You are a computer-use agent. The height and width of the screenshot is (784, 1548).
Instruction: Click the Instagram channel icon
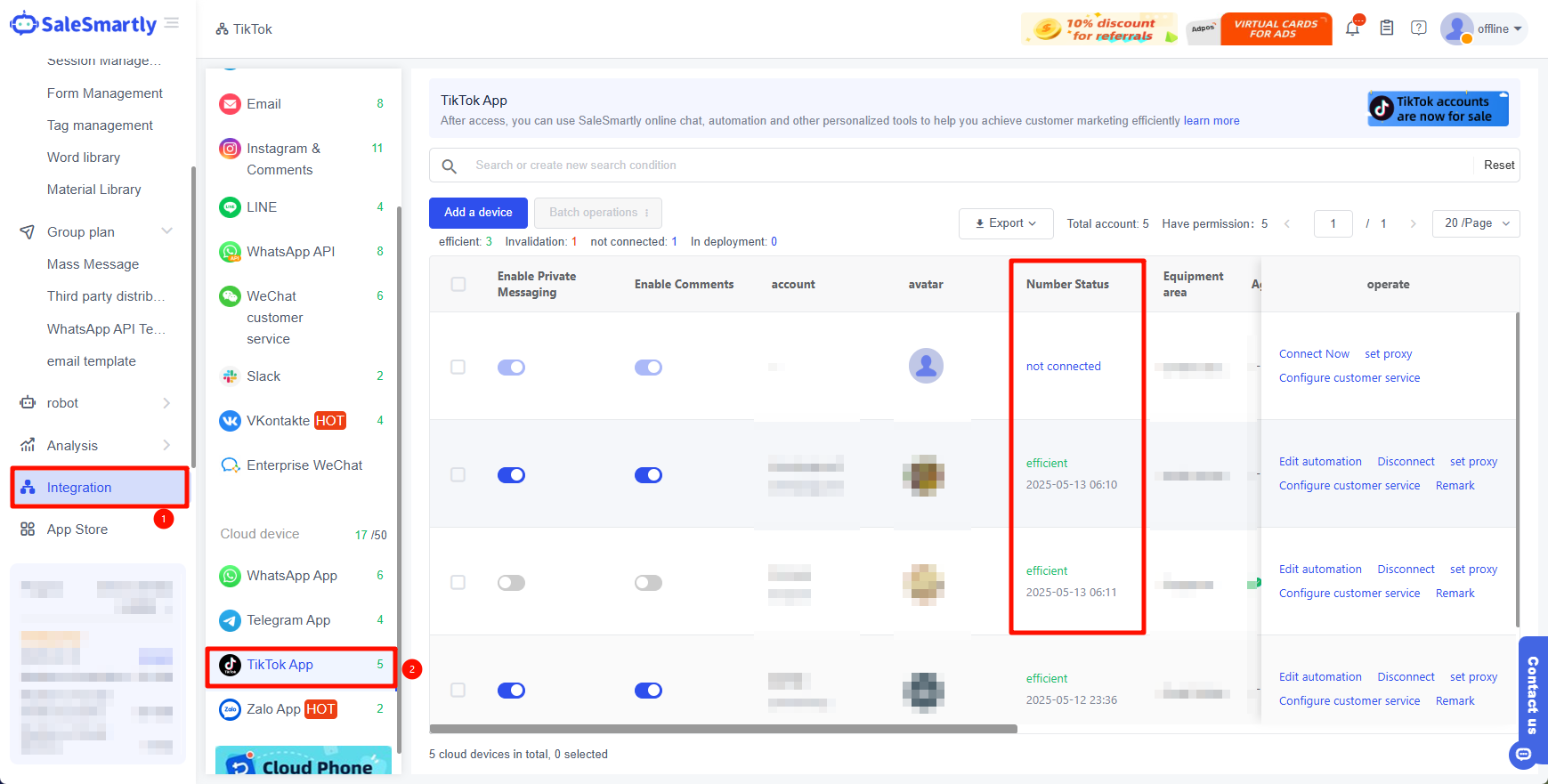click(x=231, y=149)
